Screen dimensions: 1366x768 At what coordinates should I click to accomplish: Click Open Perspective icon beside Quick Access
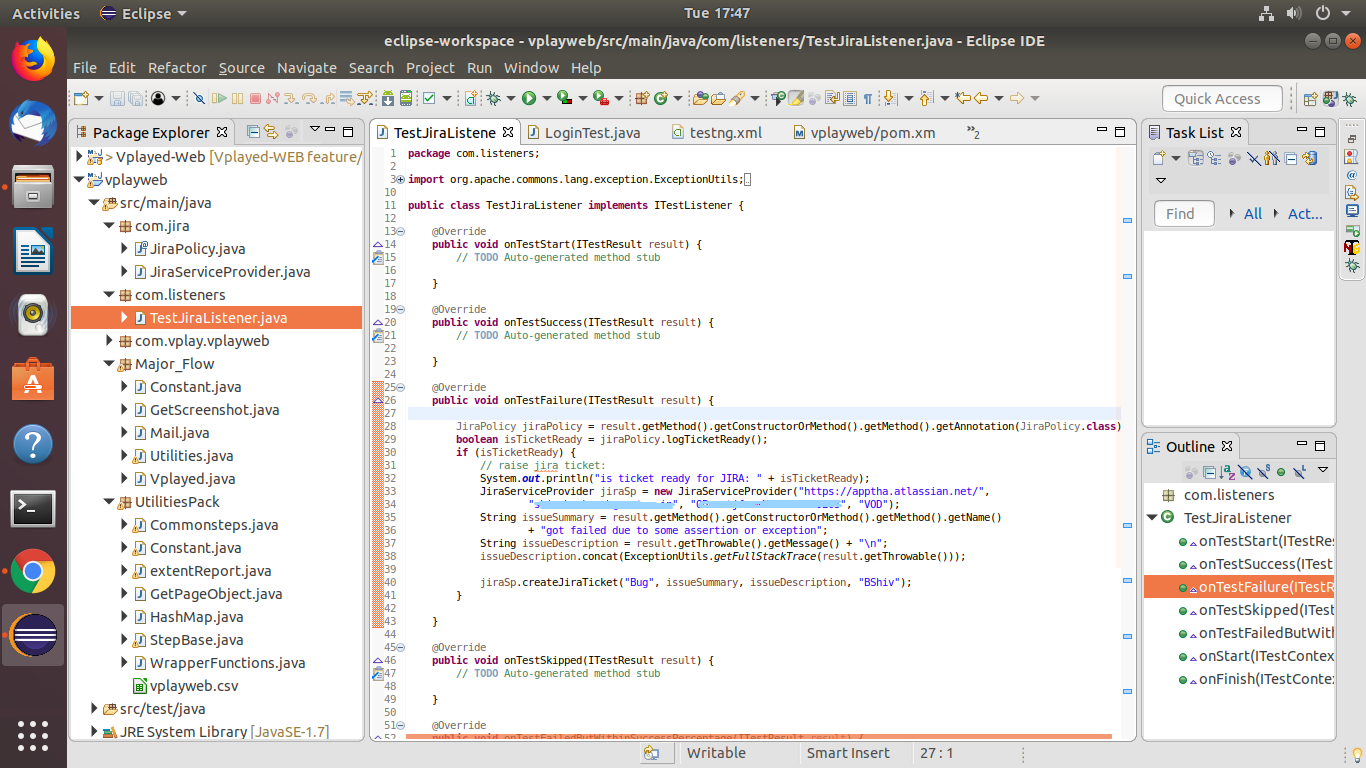click(1310, 98)
